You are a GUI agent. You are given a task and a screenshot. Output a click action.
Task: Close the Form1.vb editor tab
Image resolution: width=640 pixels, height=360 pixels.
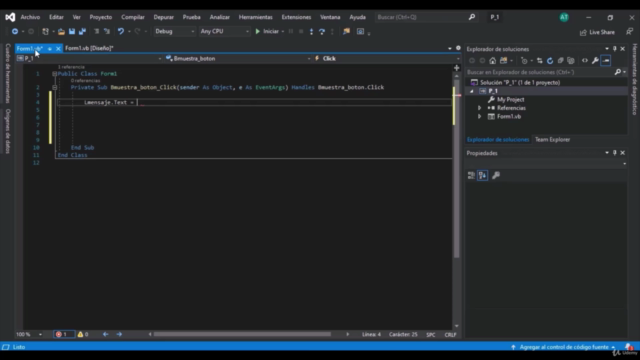click(x=58, y=49)
